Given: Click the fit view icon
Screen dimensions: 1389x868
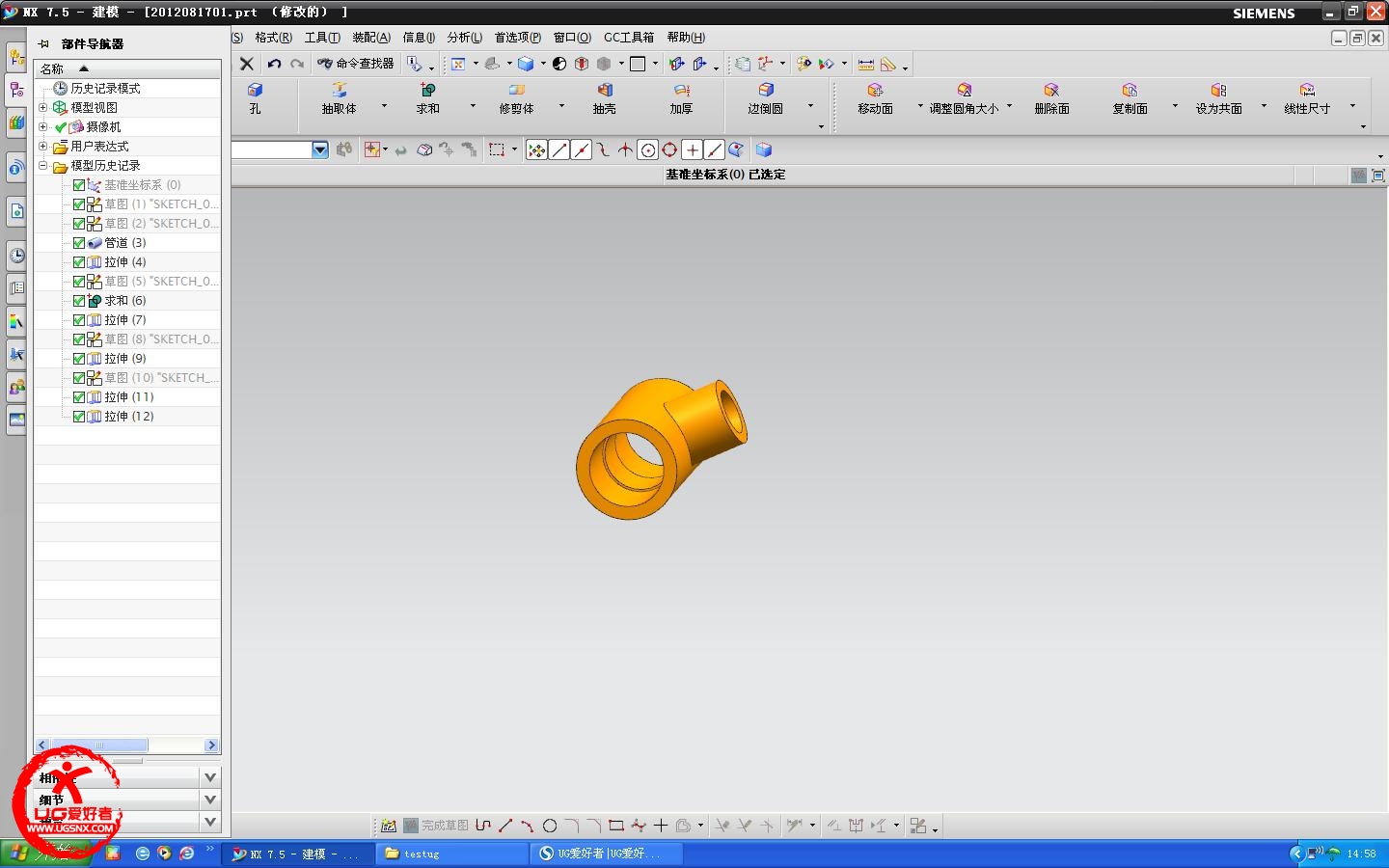Looking at the screenshot, I should 458,64.
